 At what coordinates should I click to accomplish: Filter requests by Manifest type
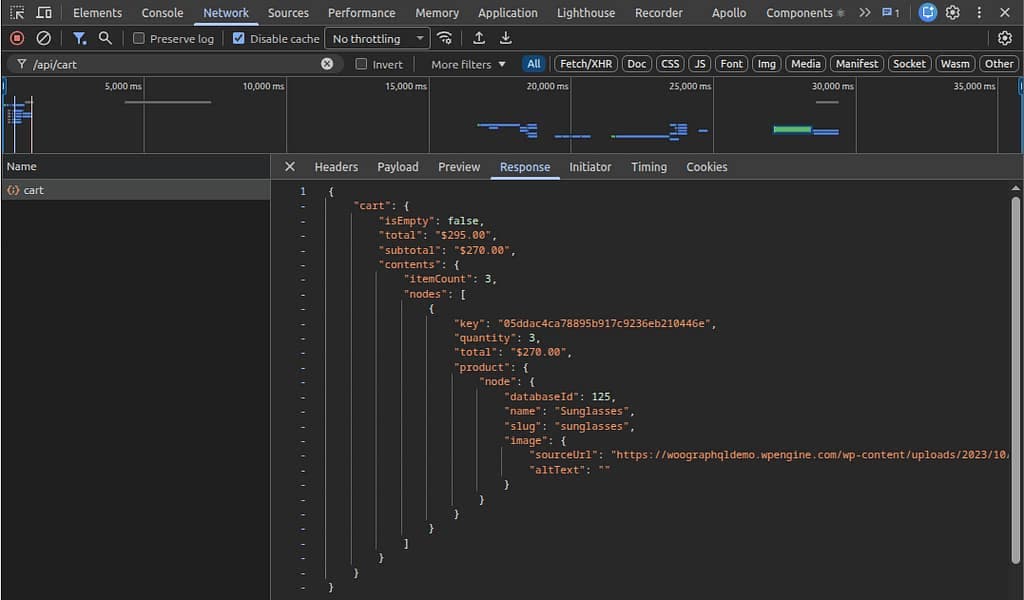pos(857,64)
